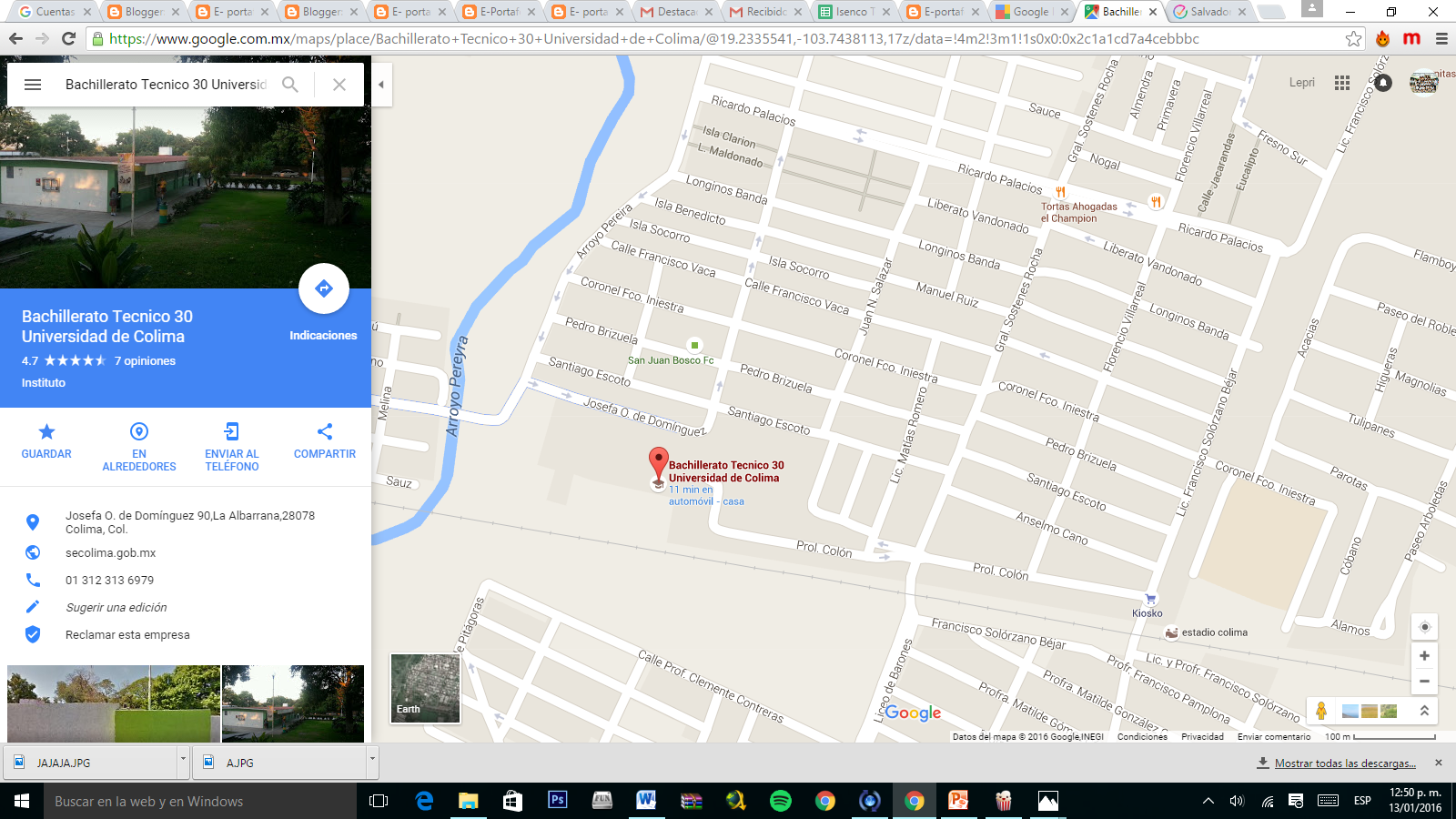This screenshot has height=819, width=1456.
Task: Switch to Earth satellite view
Action: 425,688
